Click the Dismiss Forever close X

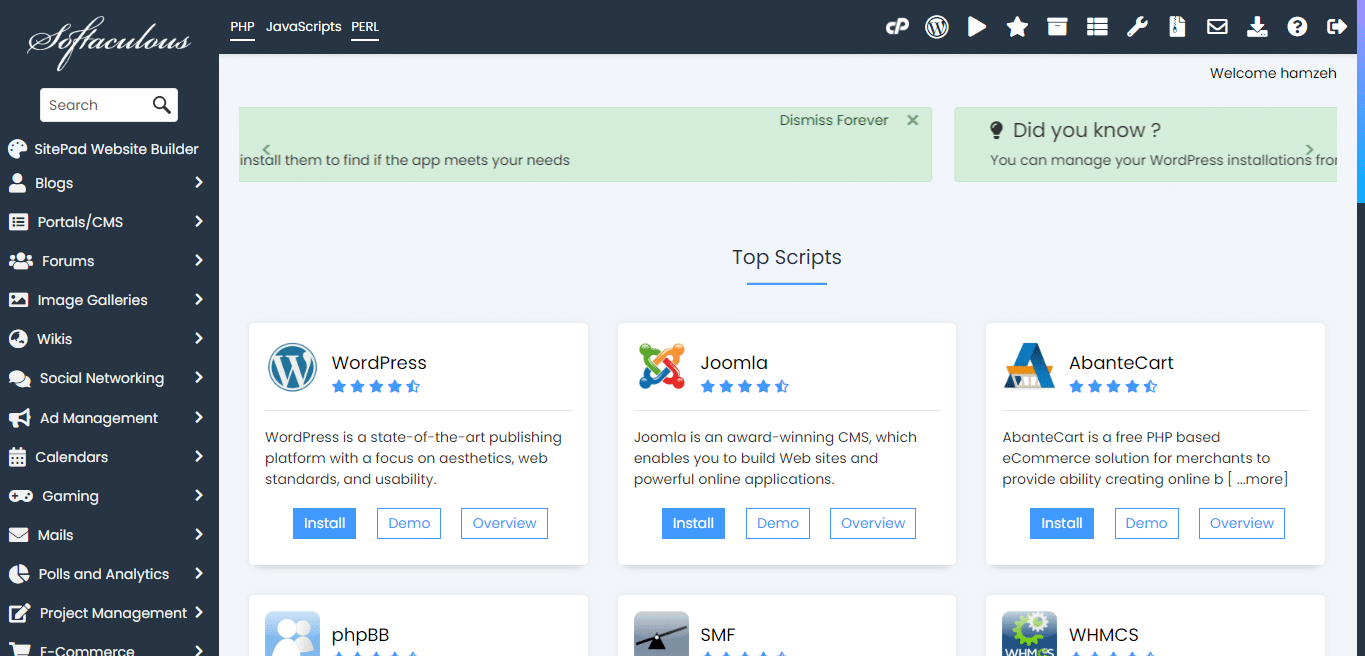(912, 120)
